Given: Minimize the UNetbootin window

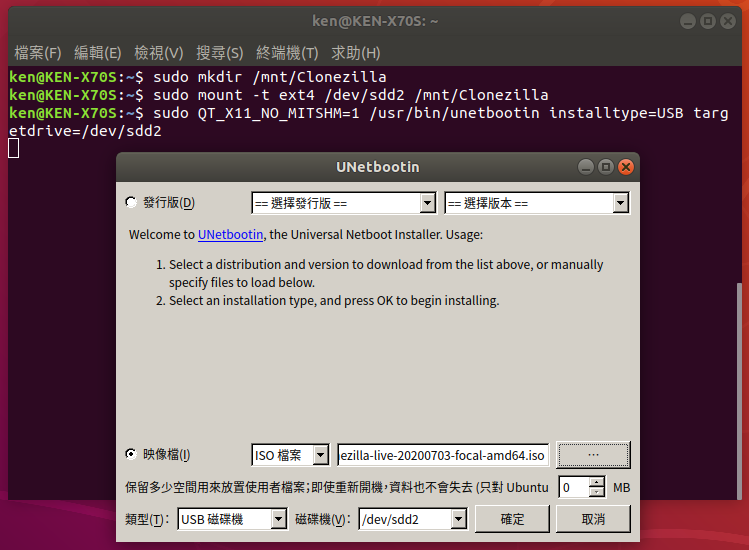Looking at the screenshot, I should tap(586, 167).
